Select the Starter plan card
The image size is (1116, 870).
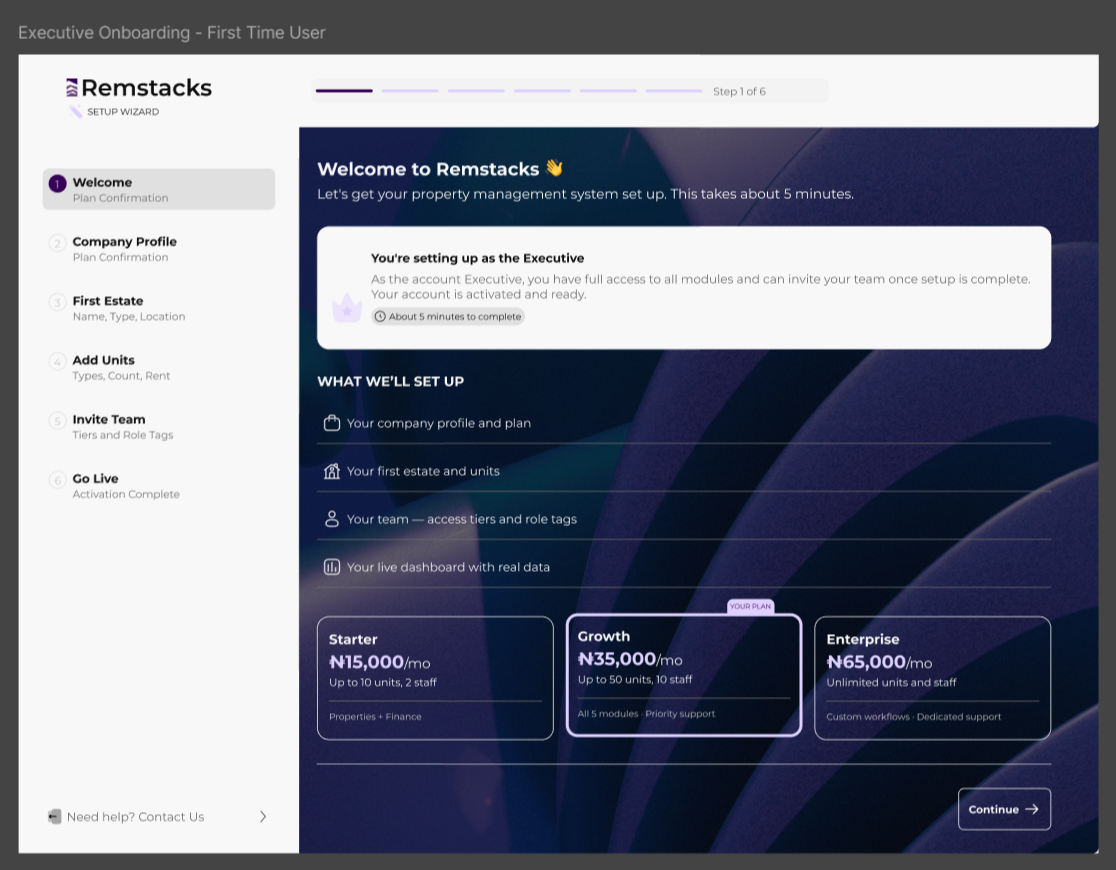436,678
